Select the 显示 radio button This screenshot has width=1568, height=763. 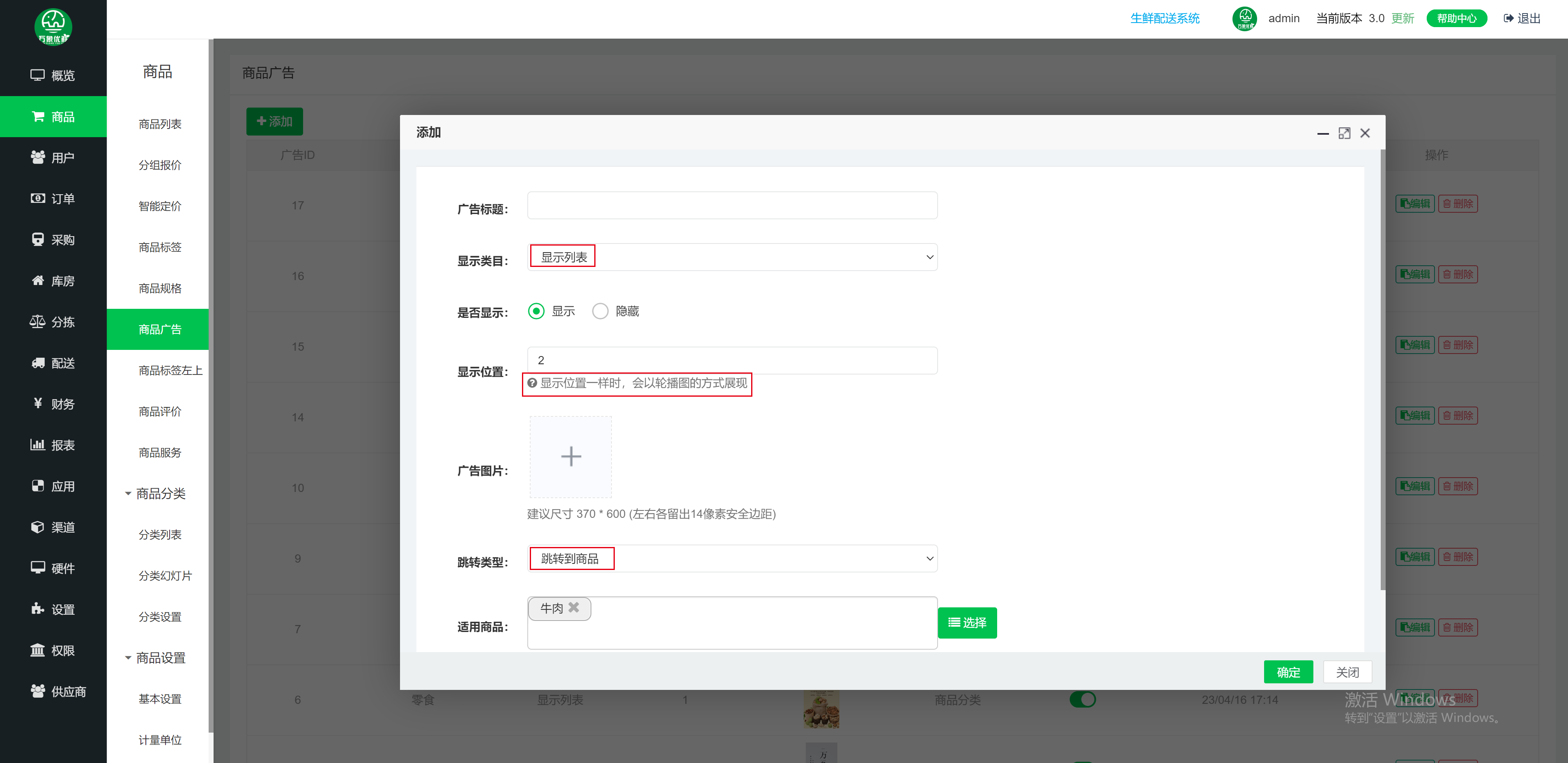(x=536, y=311)
